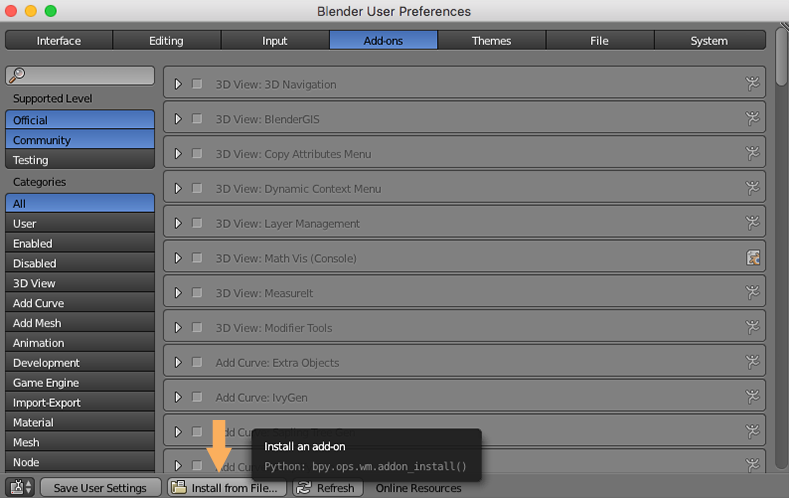789x498 pixels.
Task: Open the System tab
Action: (x=709, y=40)
